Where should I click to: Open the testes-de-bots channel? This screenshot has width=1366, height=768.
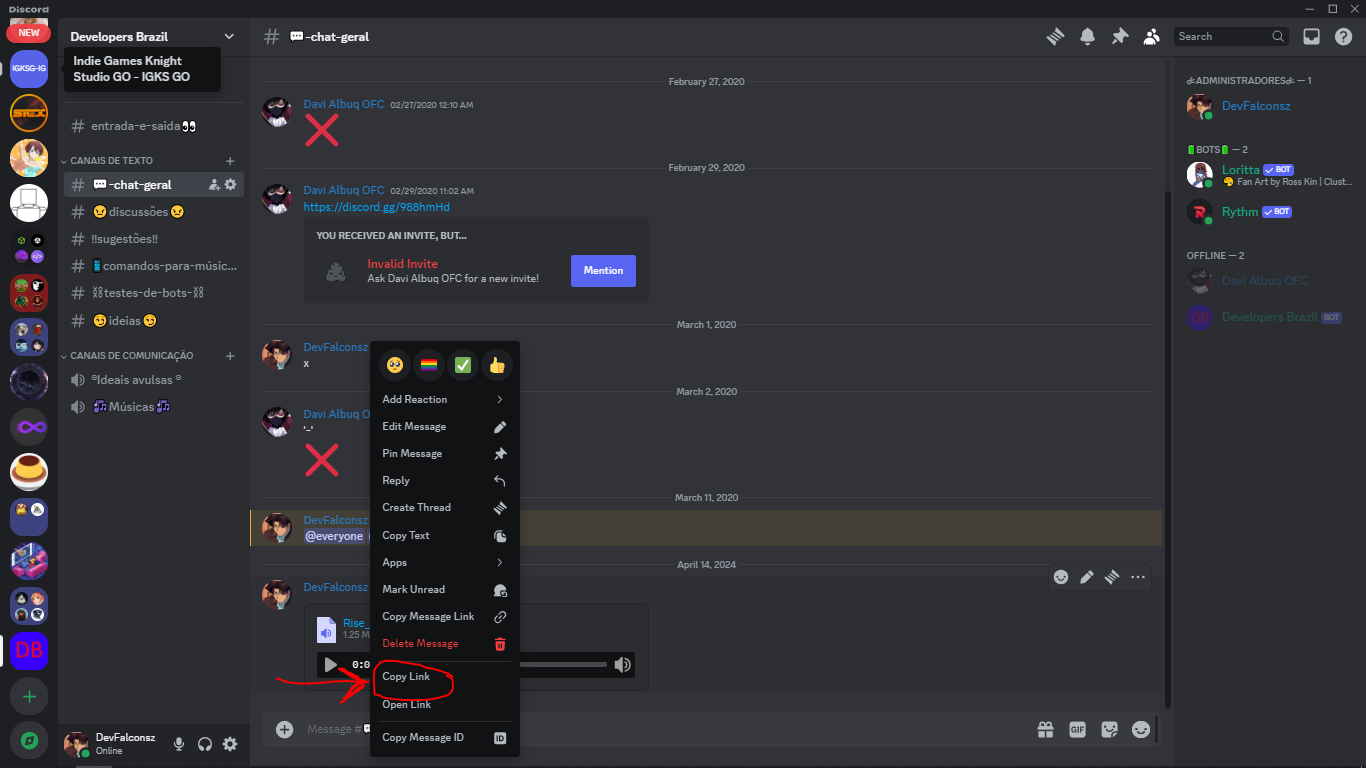pos(154,293)
